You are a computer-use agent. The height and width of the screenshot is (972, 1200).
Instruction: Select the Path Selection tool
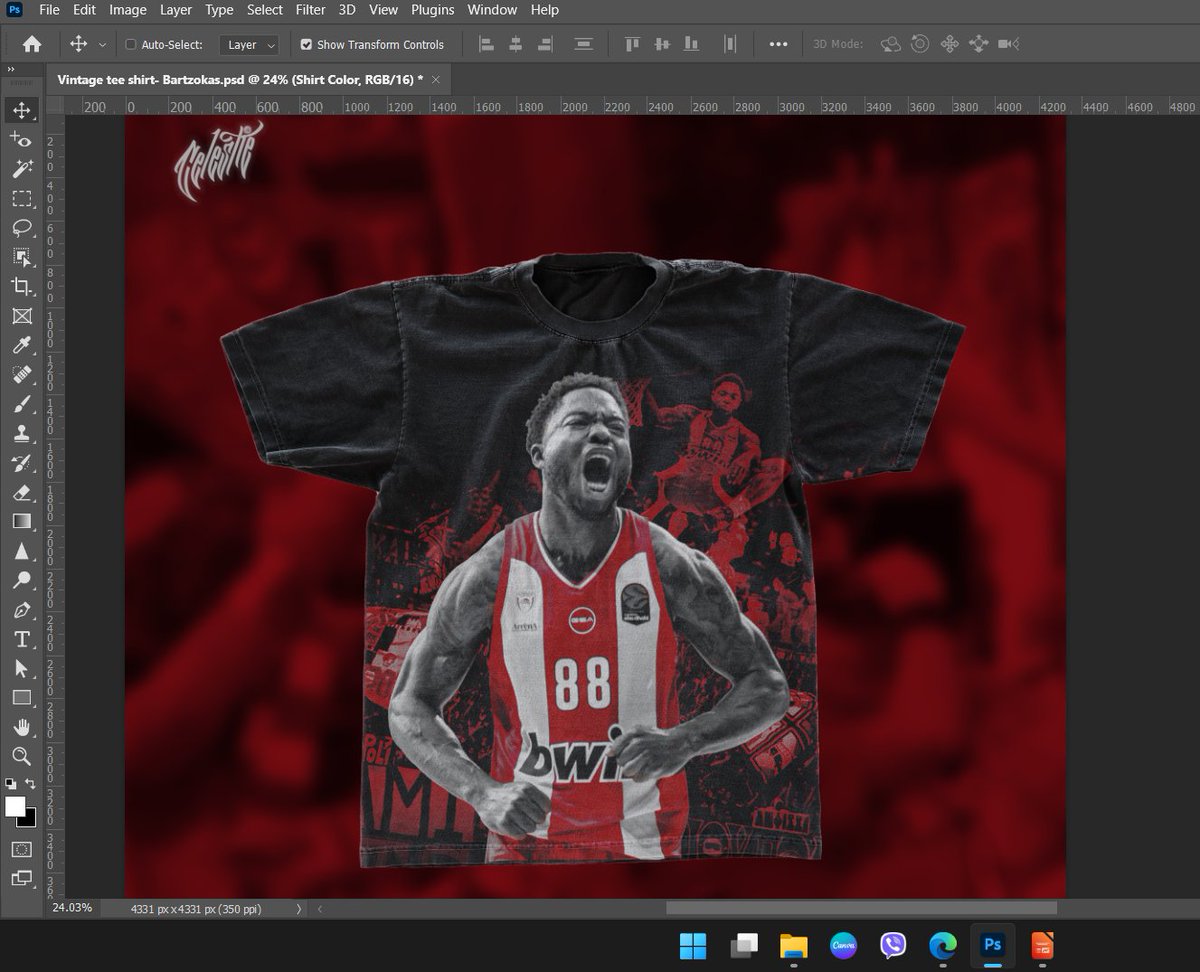[x=21, y=668]
